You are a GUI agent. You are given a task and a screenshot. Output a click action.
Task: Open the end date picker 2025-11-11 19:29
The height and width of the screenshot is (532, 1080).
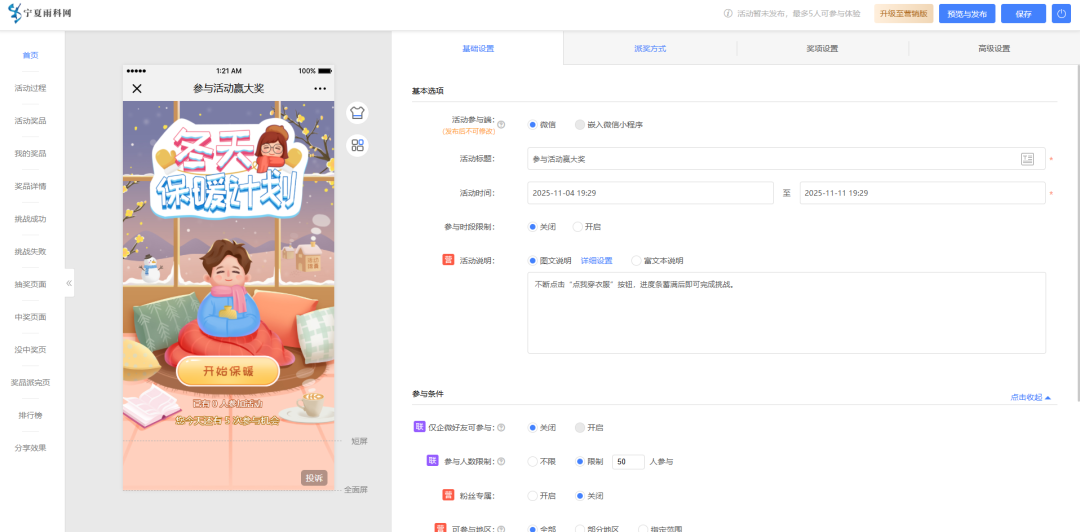(x=922, y=193)
